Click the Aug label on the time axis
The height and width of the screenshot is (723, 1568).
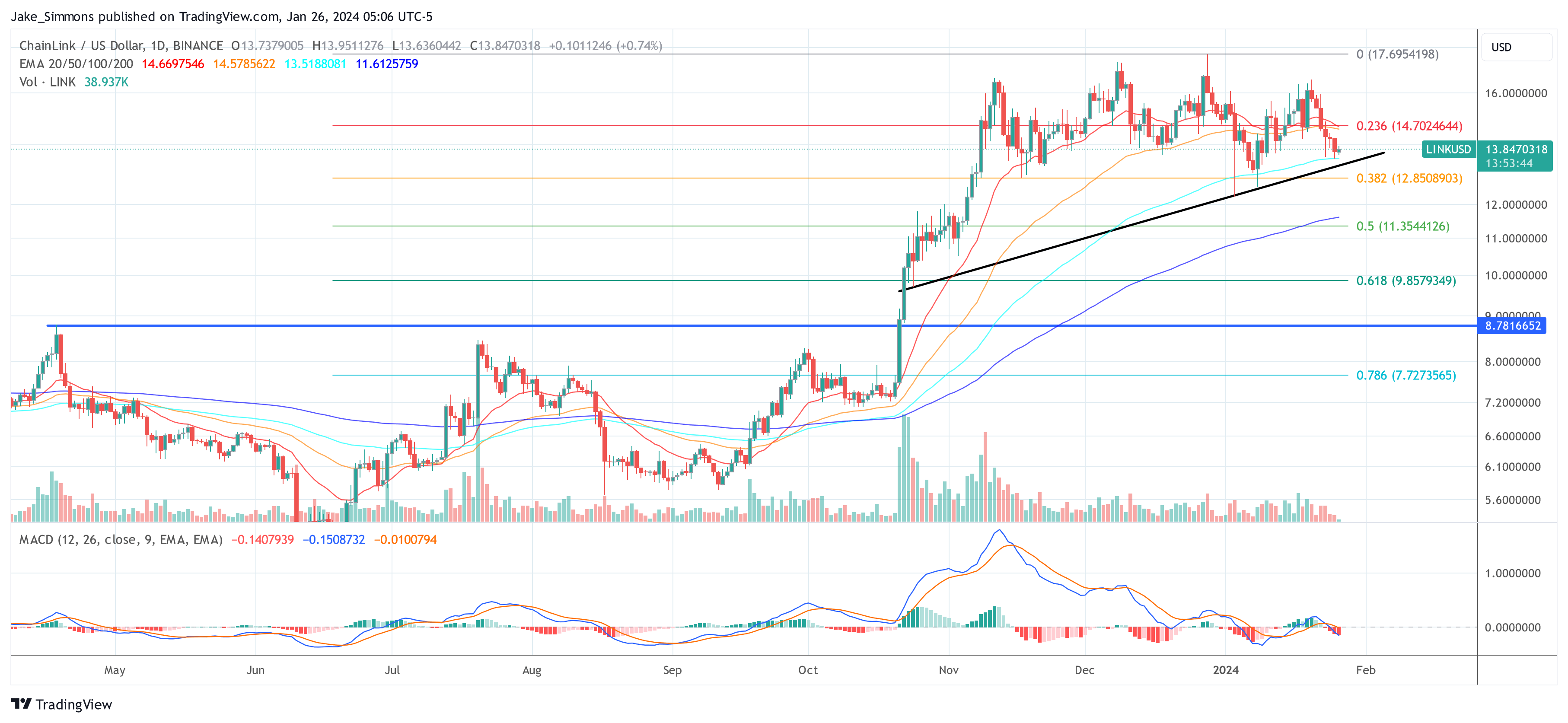coord(532,670)
